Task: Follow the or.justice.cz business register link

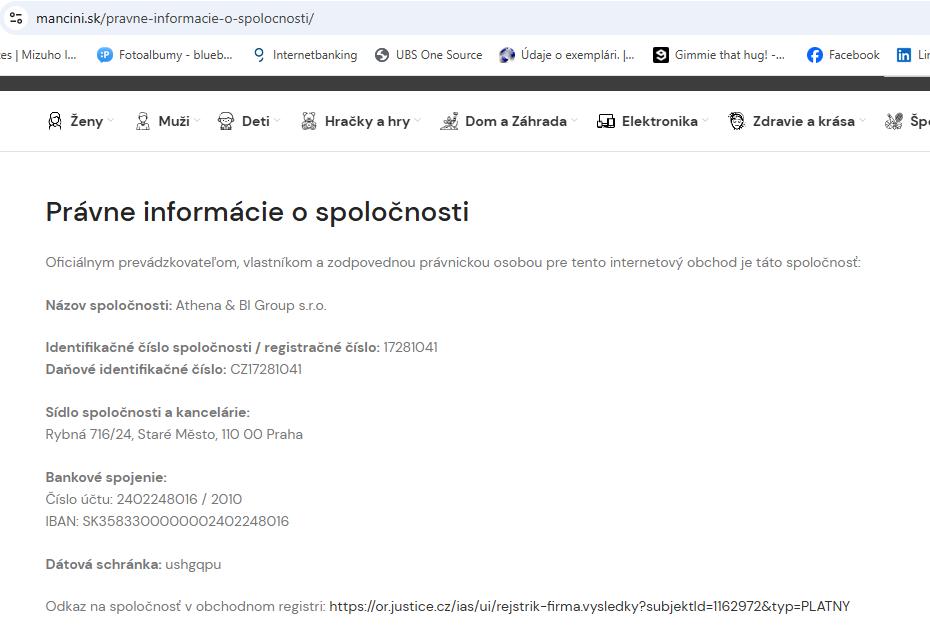Action: 589,606
